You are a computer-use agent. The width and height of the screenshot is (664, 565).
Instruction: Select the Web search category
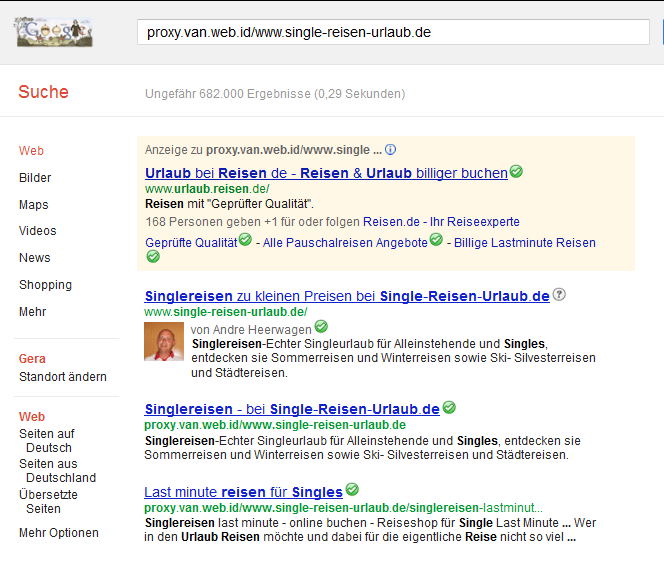(31, 151)
